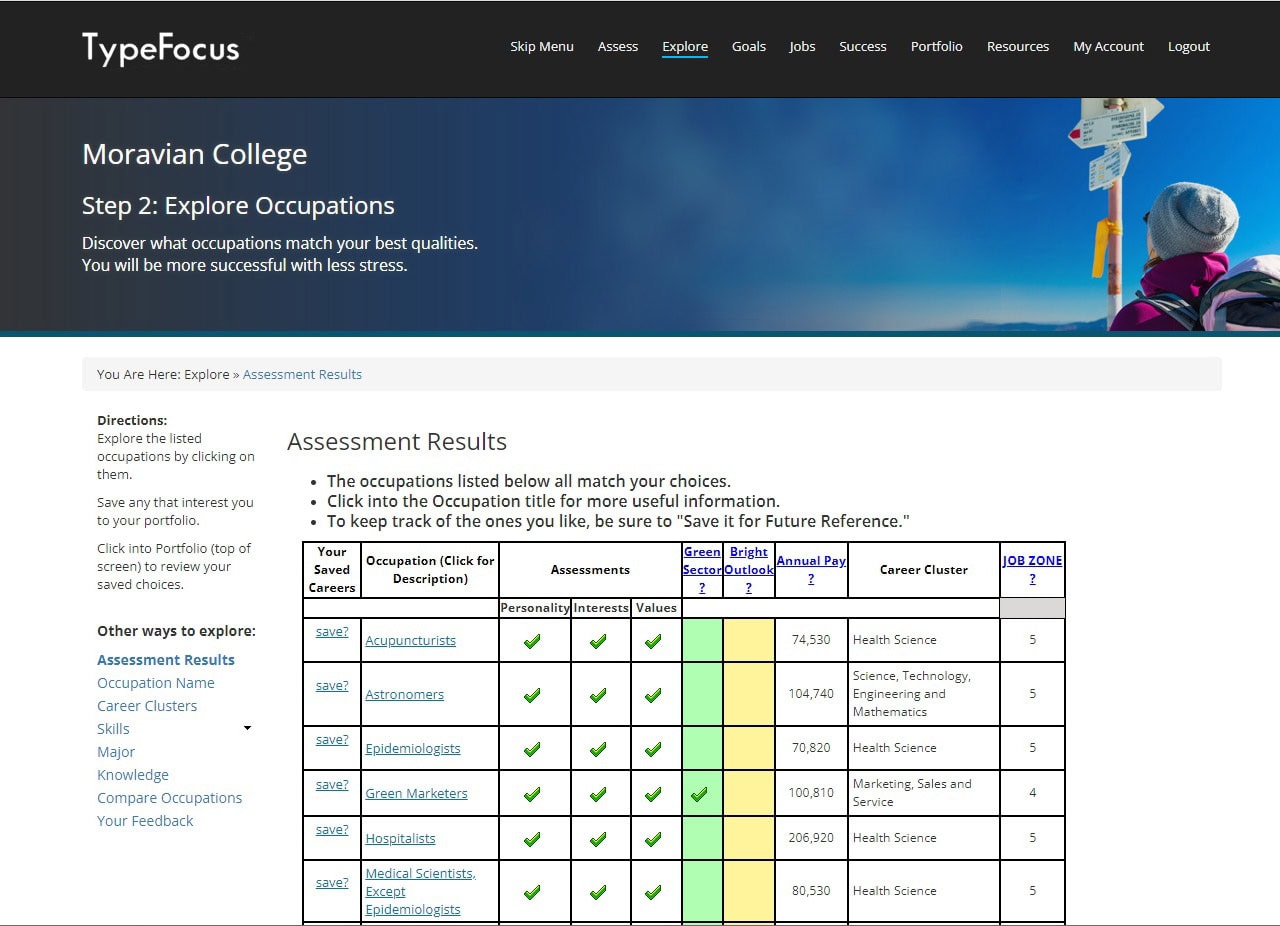This screenshot has height=926, width=1280.
Task: Open the Astronomers occupation description
Action: coord(404,695)
